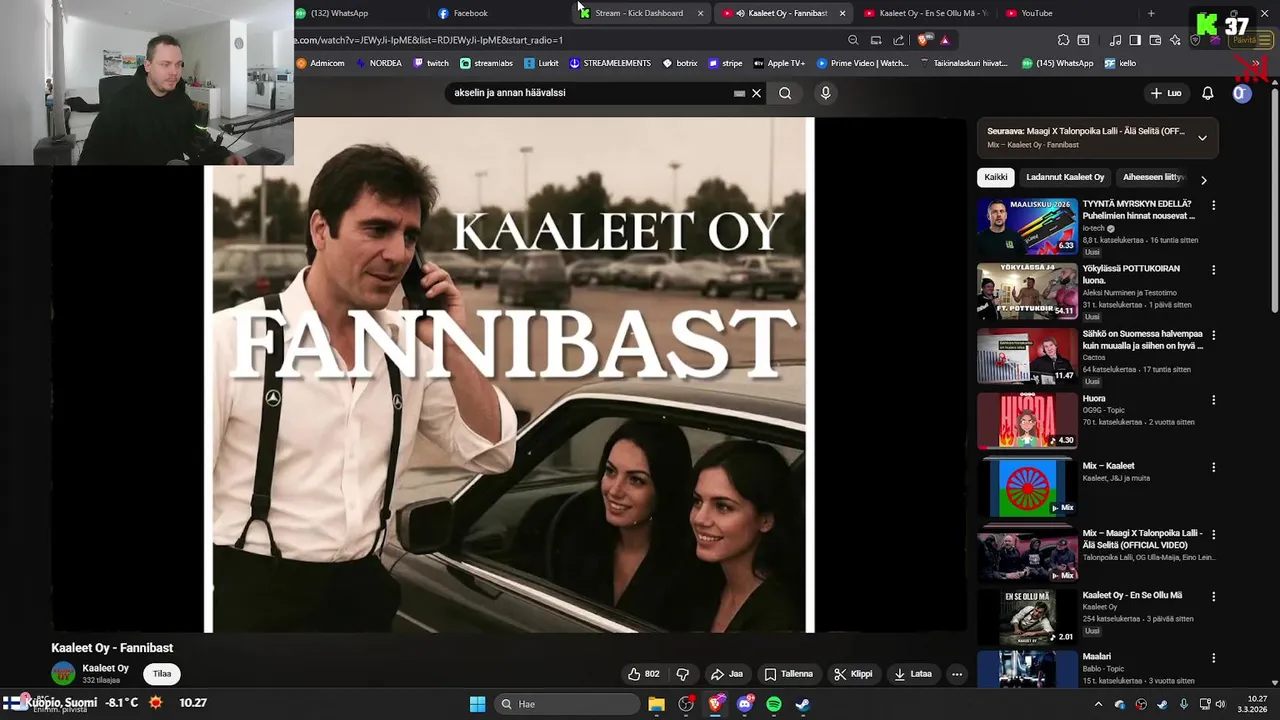Open options menu for Sähkö on Suomessa video

click(x=1214, y=335)
